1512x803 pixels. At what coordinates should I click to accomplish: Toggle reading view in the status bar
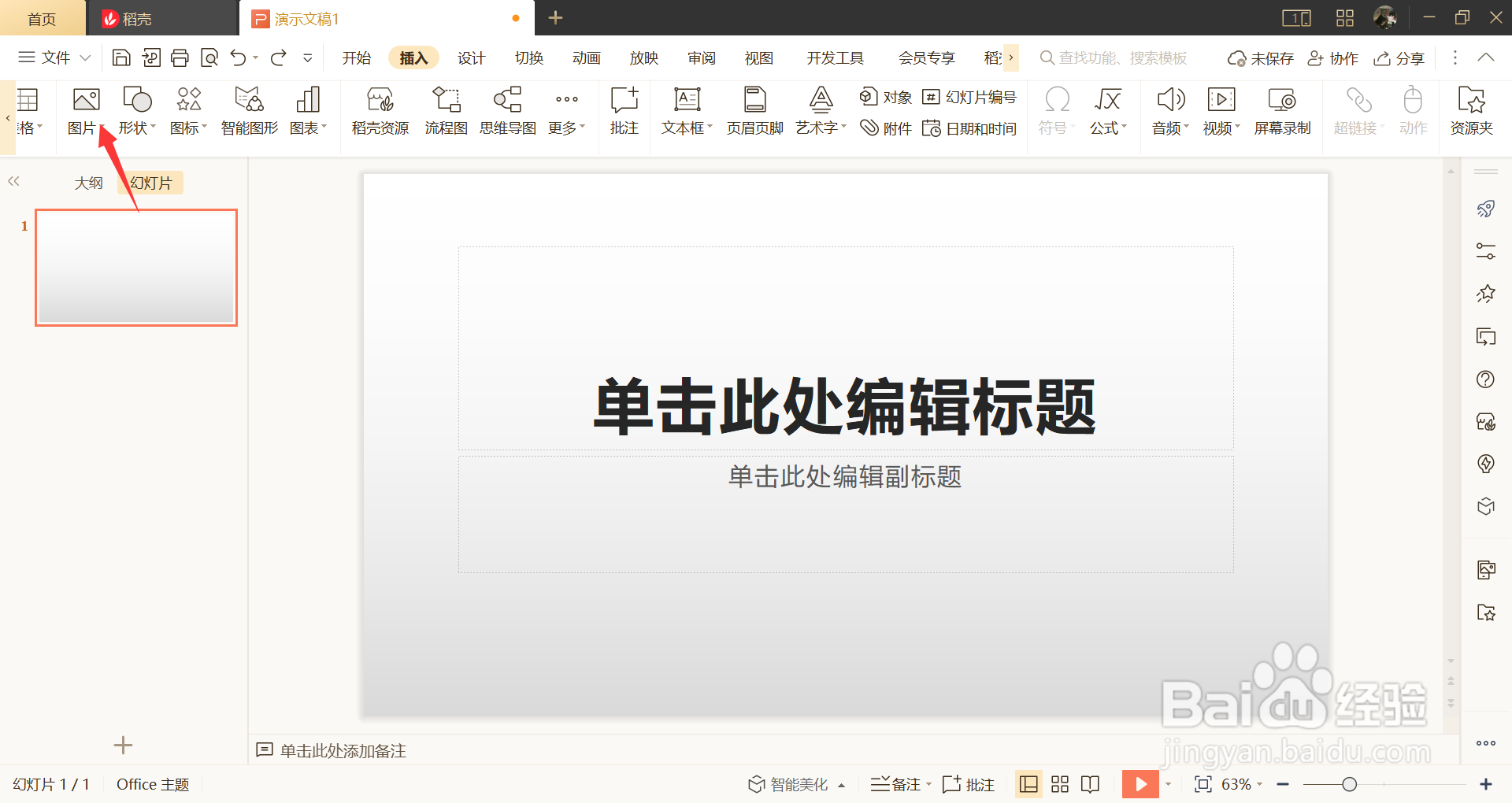click(x=1090, y=784)
